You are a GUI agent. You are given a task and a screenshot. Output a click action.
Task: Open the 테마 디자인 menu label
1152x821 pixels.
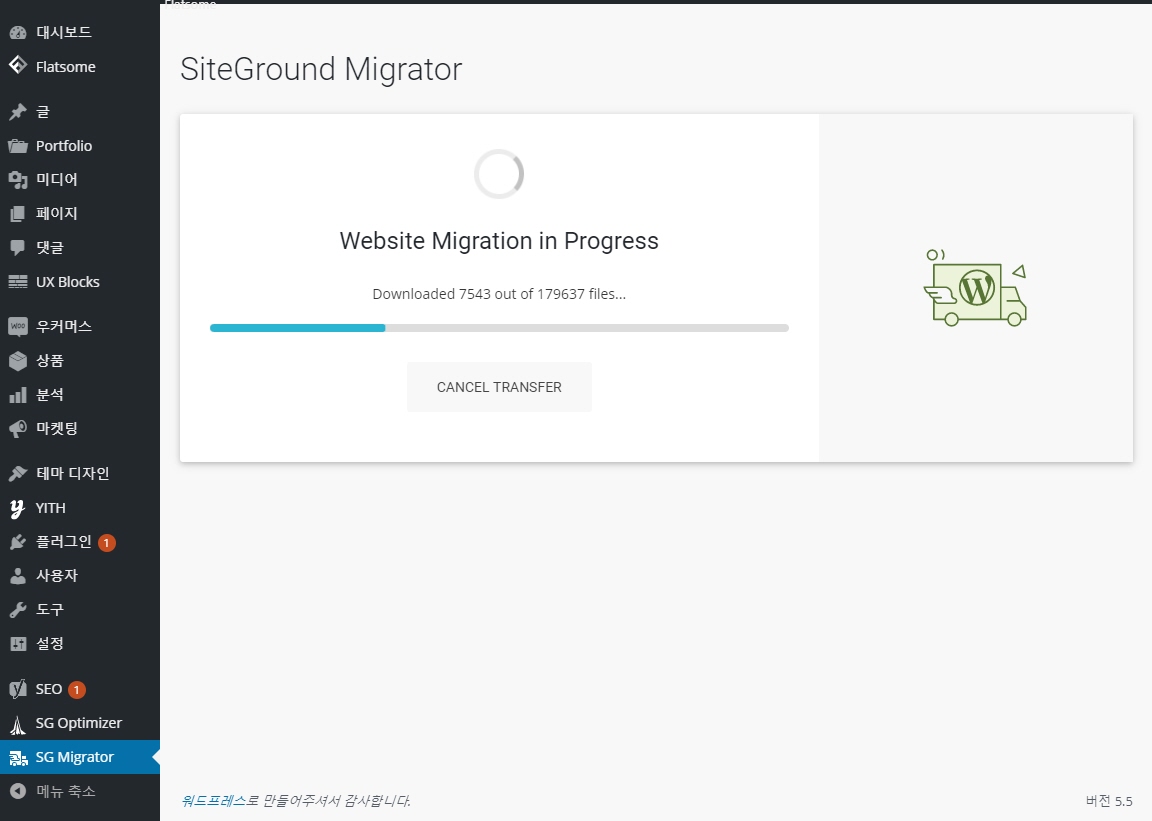(73, 473)
